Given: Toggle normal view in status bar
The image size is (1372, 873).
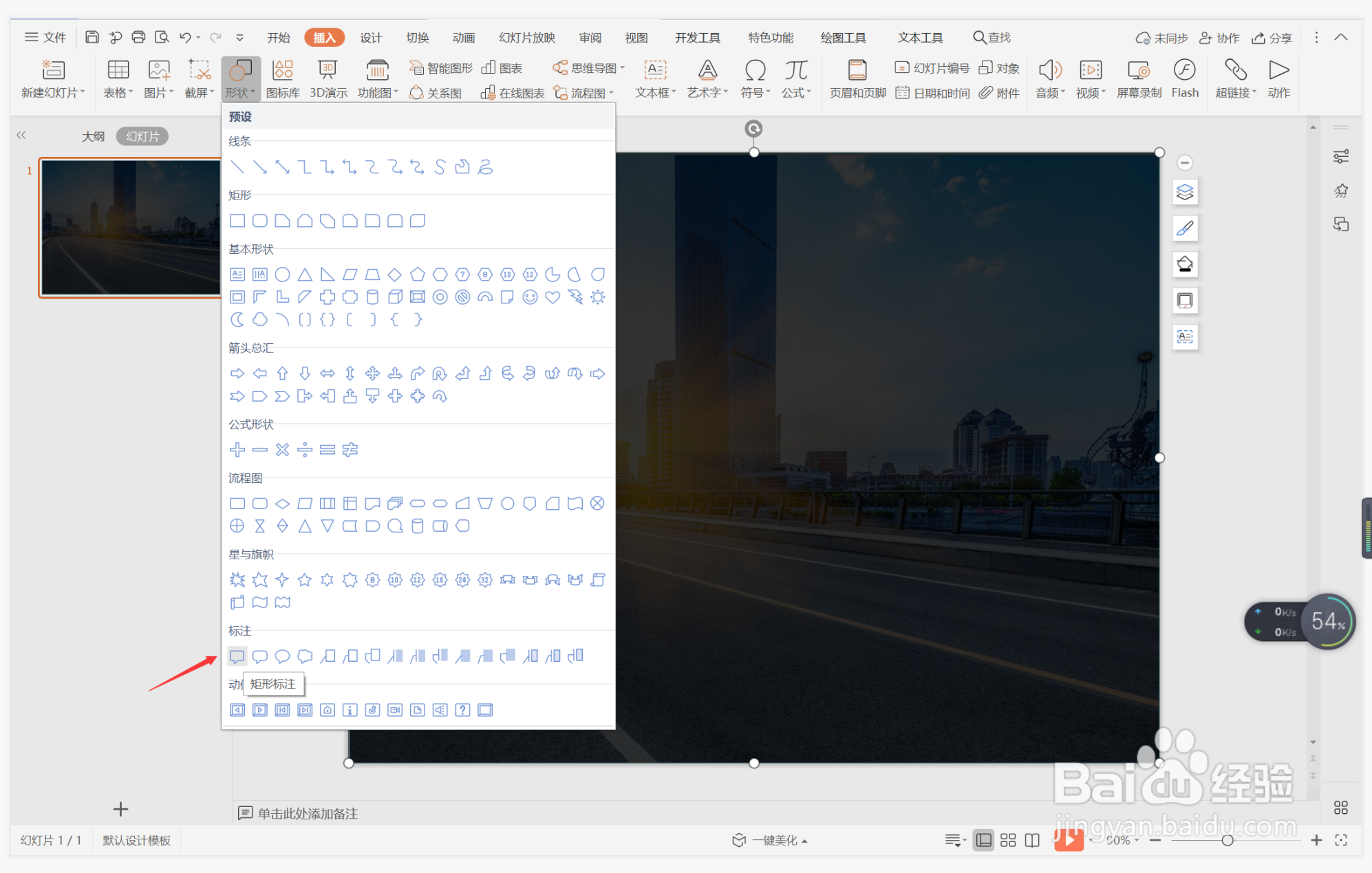Looking at the screenshot, I should (x=983, y=840).
